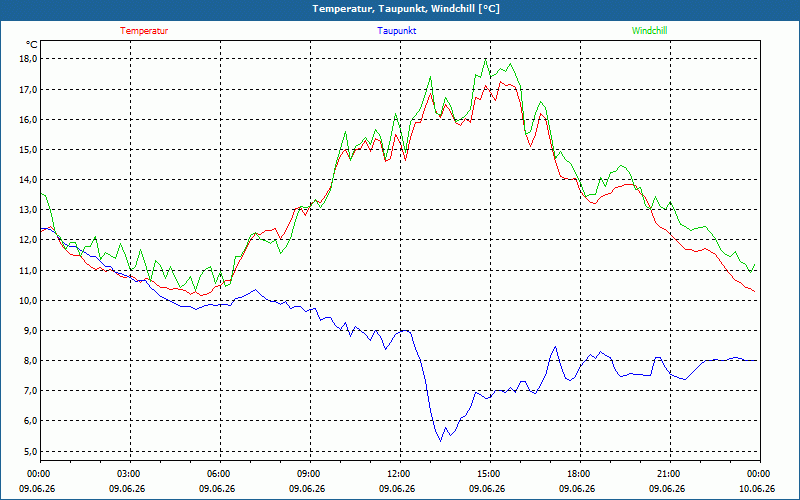Click the '06:00' time label on the x-axis
The width and height of the screenshot is (800, 500).
pos(217,474)
